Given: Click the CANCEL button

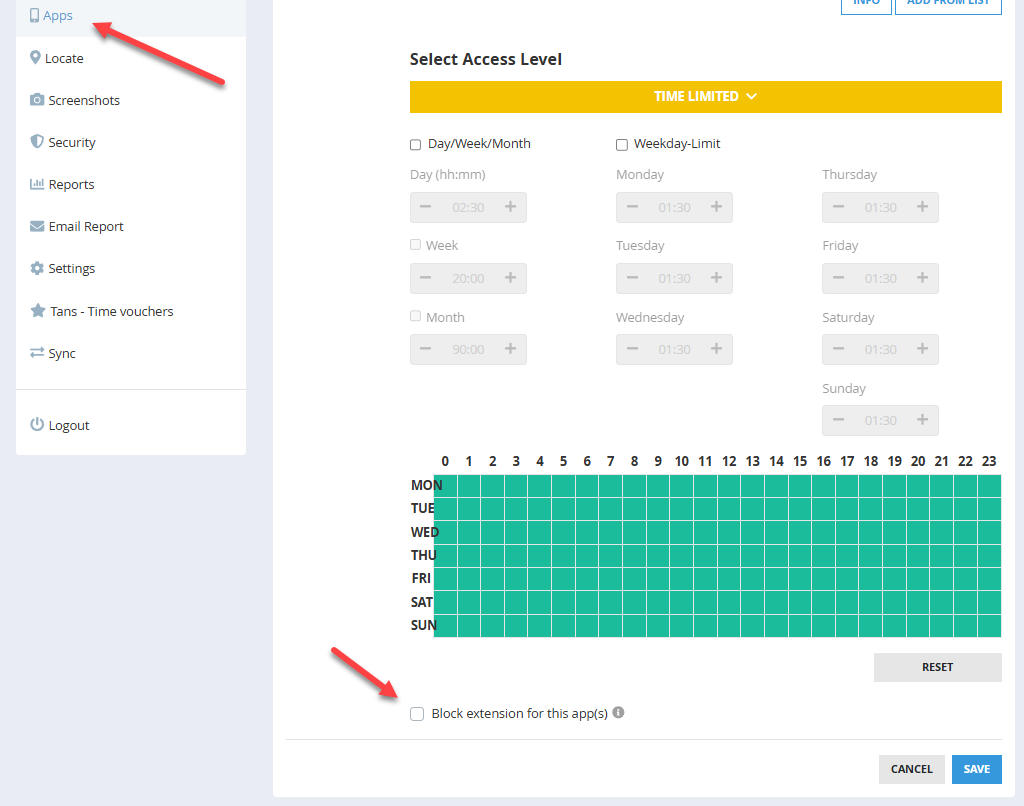Looking at the screenshot, I should (911, 769).
